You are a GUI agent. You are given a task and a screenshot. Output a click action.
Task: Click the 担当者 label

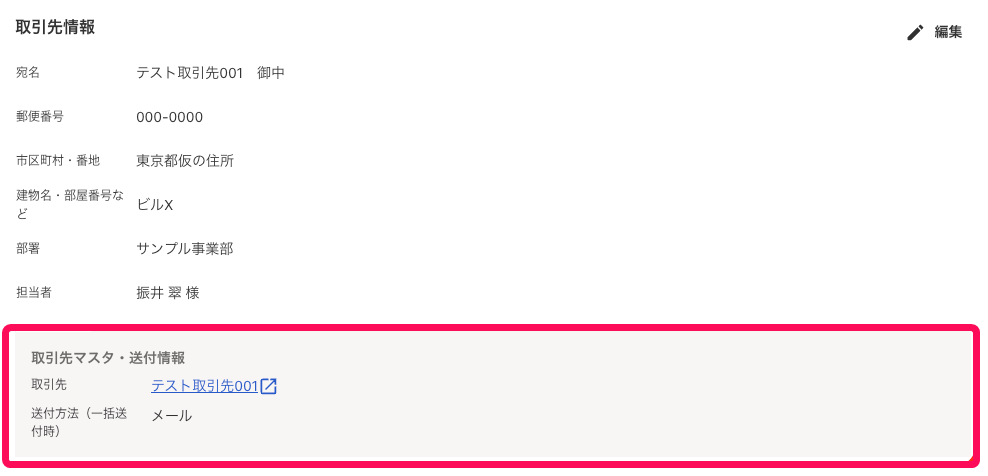[33, 293]
